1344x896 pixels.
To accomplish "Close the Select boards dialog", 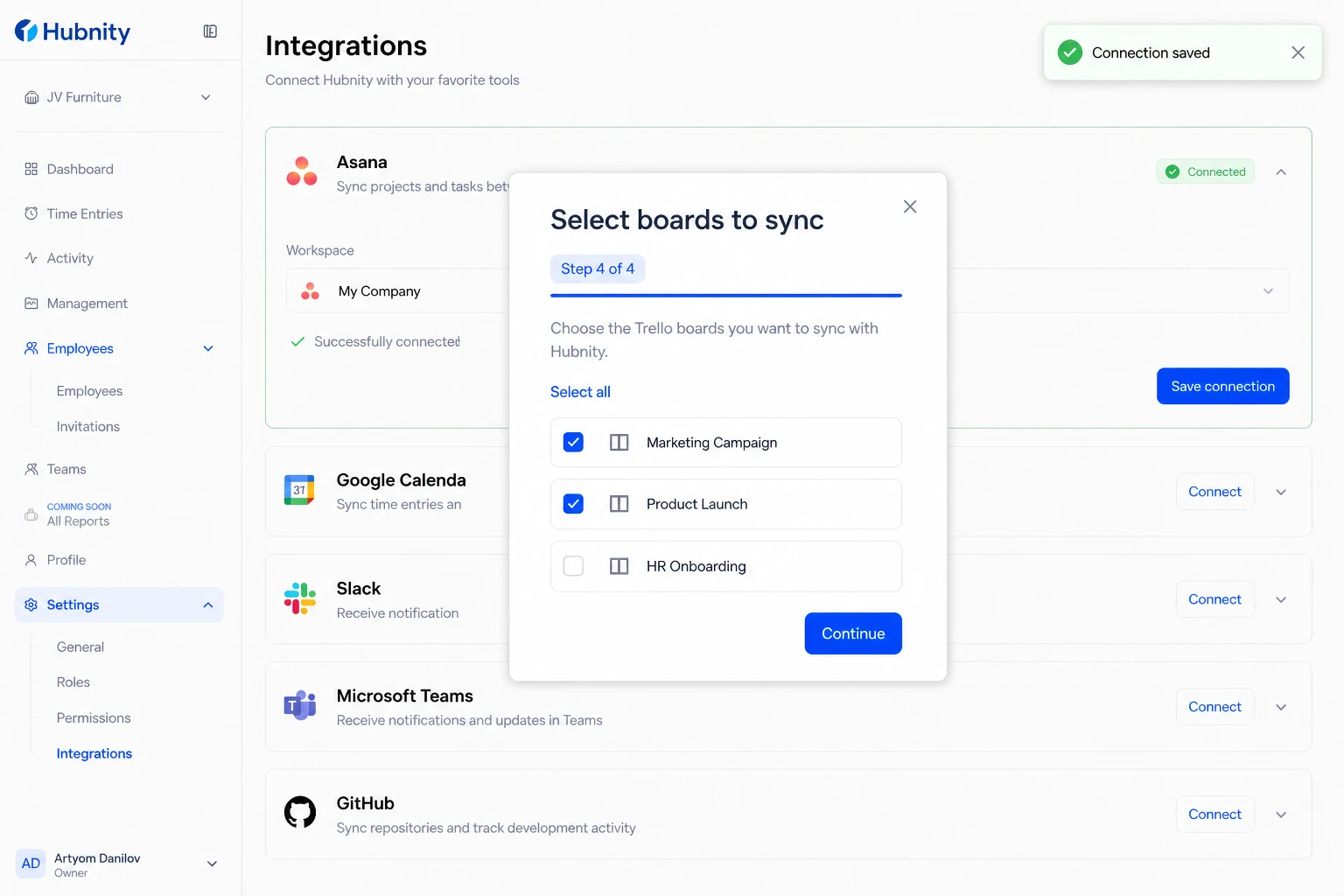I will tap(910, 206).
